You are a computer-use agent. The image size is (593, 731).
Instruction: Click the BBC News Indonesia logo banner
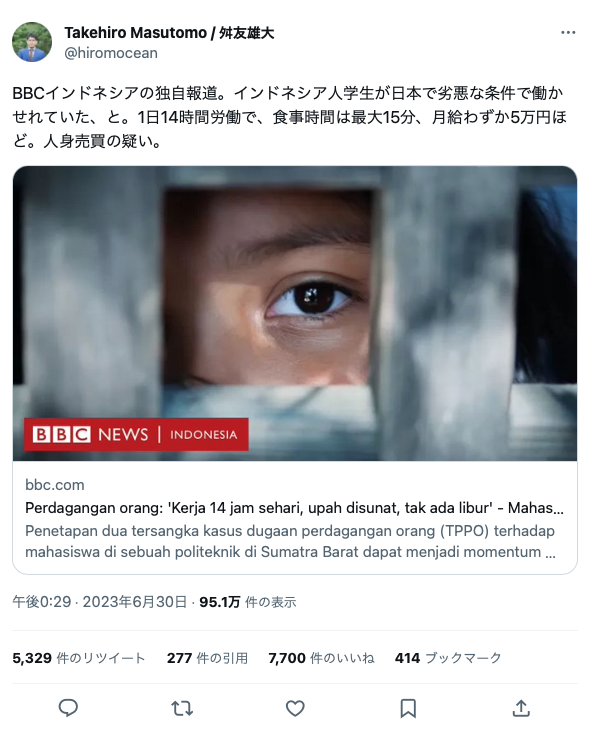point(136,434)
